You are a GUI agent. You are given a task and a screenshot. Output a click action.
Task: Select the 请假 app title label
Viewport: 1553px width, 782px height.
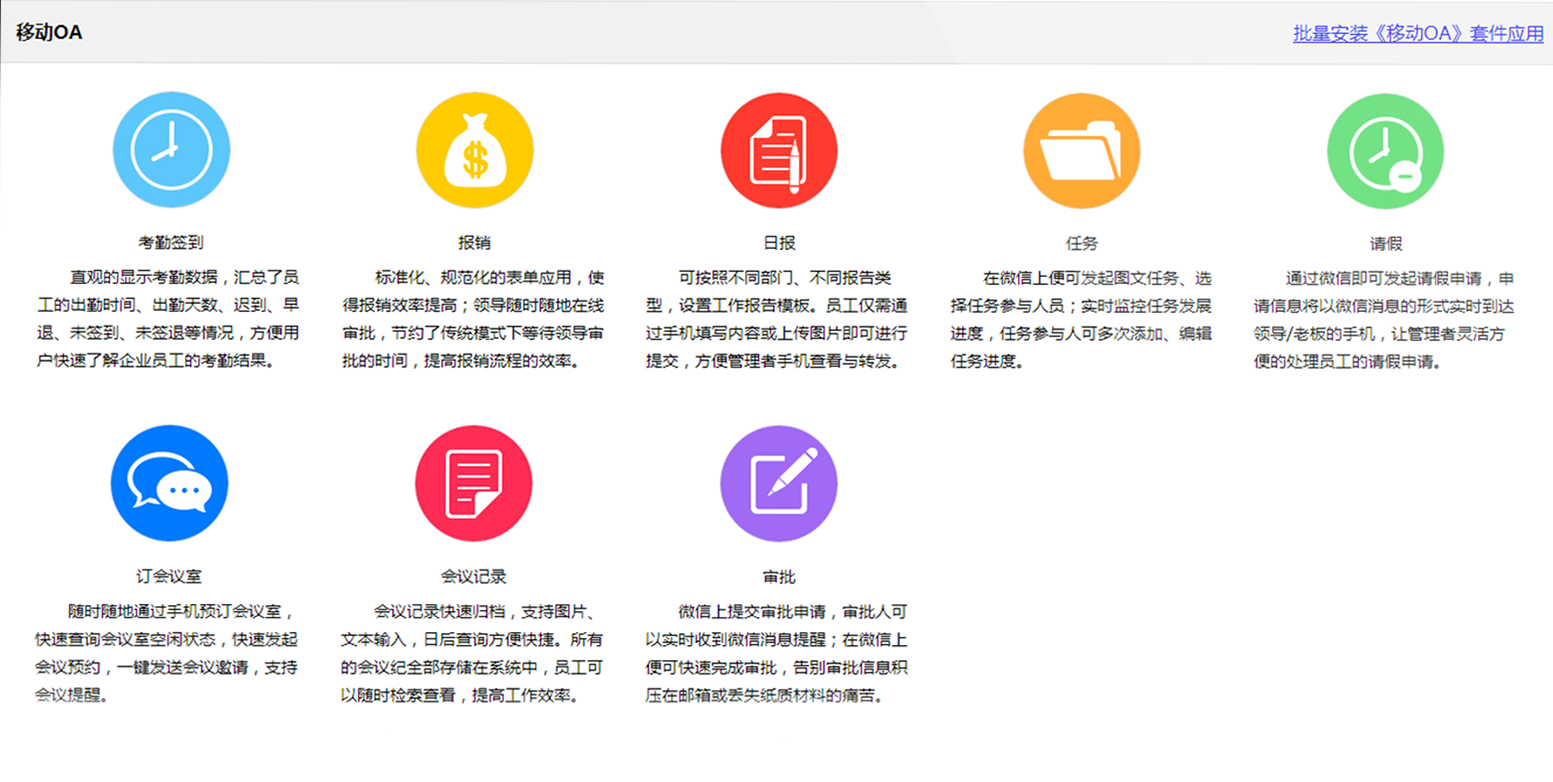(1385, 243)
